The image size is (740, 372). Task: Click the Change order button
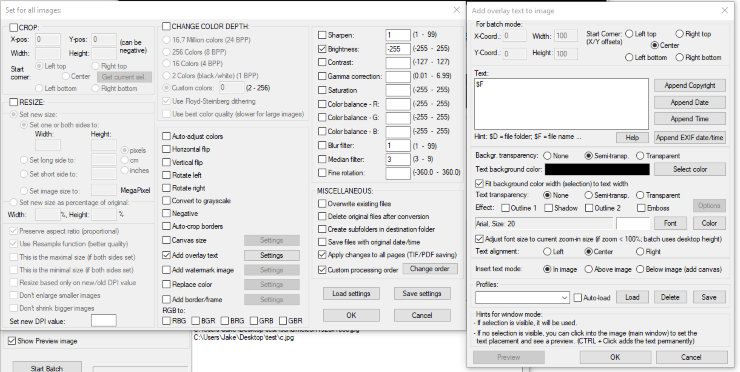(x=430, y=269)
